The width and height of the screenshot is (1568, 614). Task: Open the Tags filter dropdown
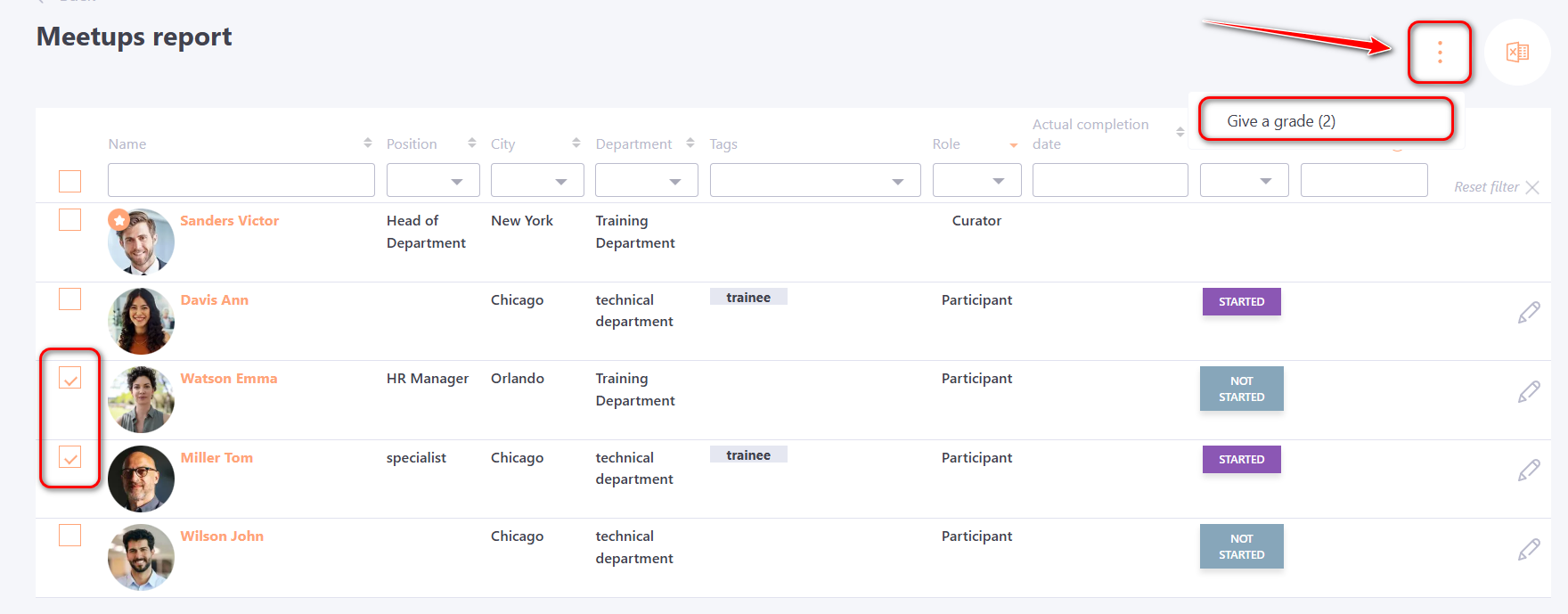814,180
